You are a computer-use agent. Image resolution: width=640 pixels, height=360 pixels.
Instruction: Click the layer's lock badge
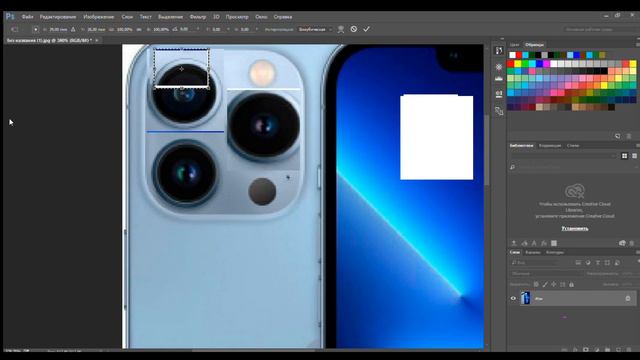[x=628, y=298]
